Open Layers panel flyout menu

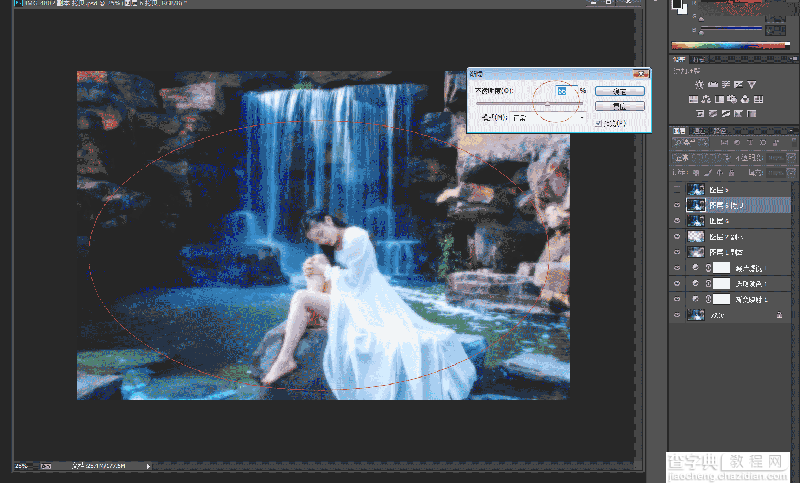(x=793, y=131)
